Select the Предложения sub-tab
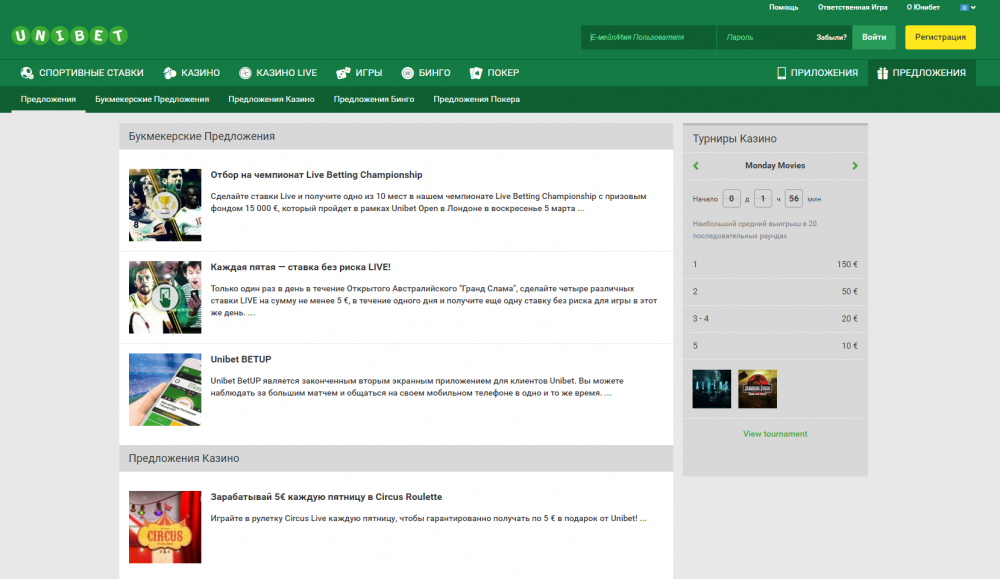Viewport: 1000px width, 579px height. [x=48, y=99]
